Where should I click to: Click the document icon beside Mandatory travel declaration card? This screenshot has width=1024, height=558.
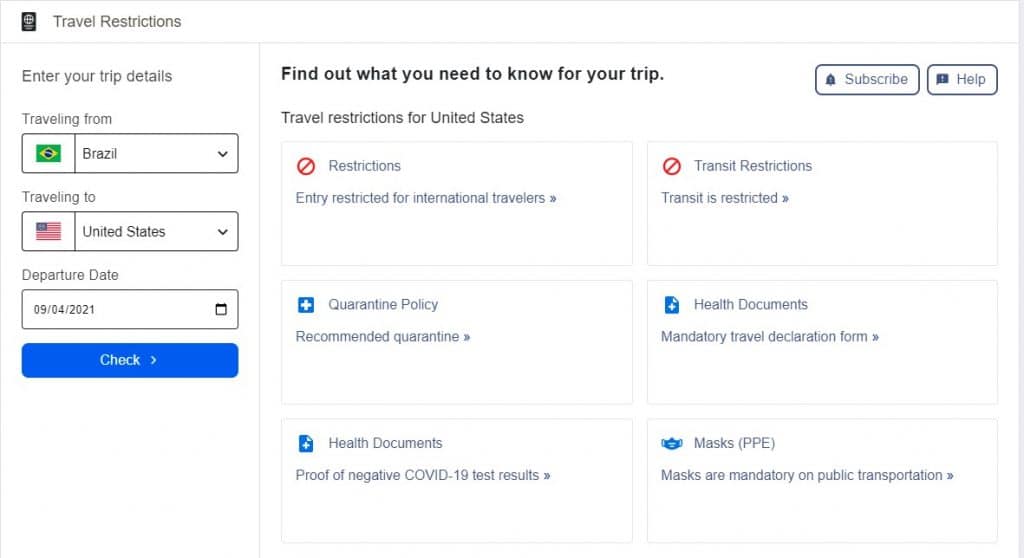[x=671, y=304]
